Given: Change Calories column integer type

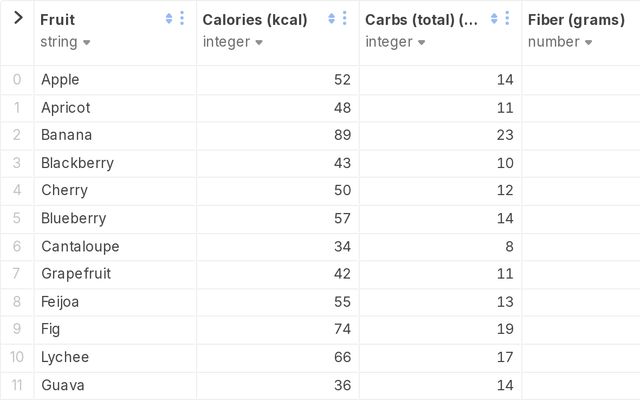Looking at the screenshot, I should tap(233, 42).
